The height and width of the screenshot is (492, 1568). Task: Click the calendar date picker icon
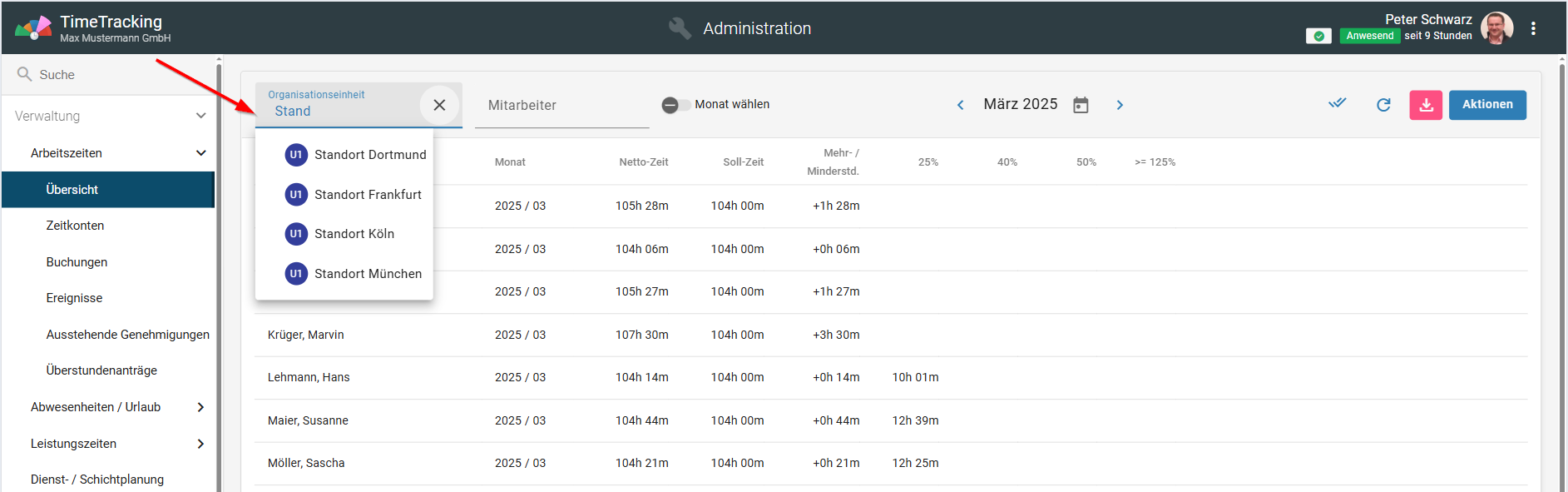1081,105
